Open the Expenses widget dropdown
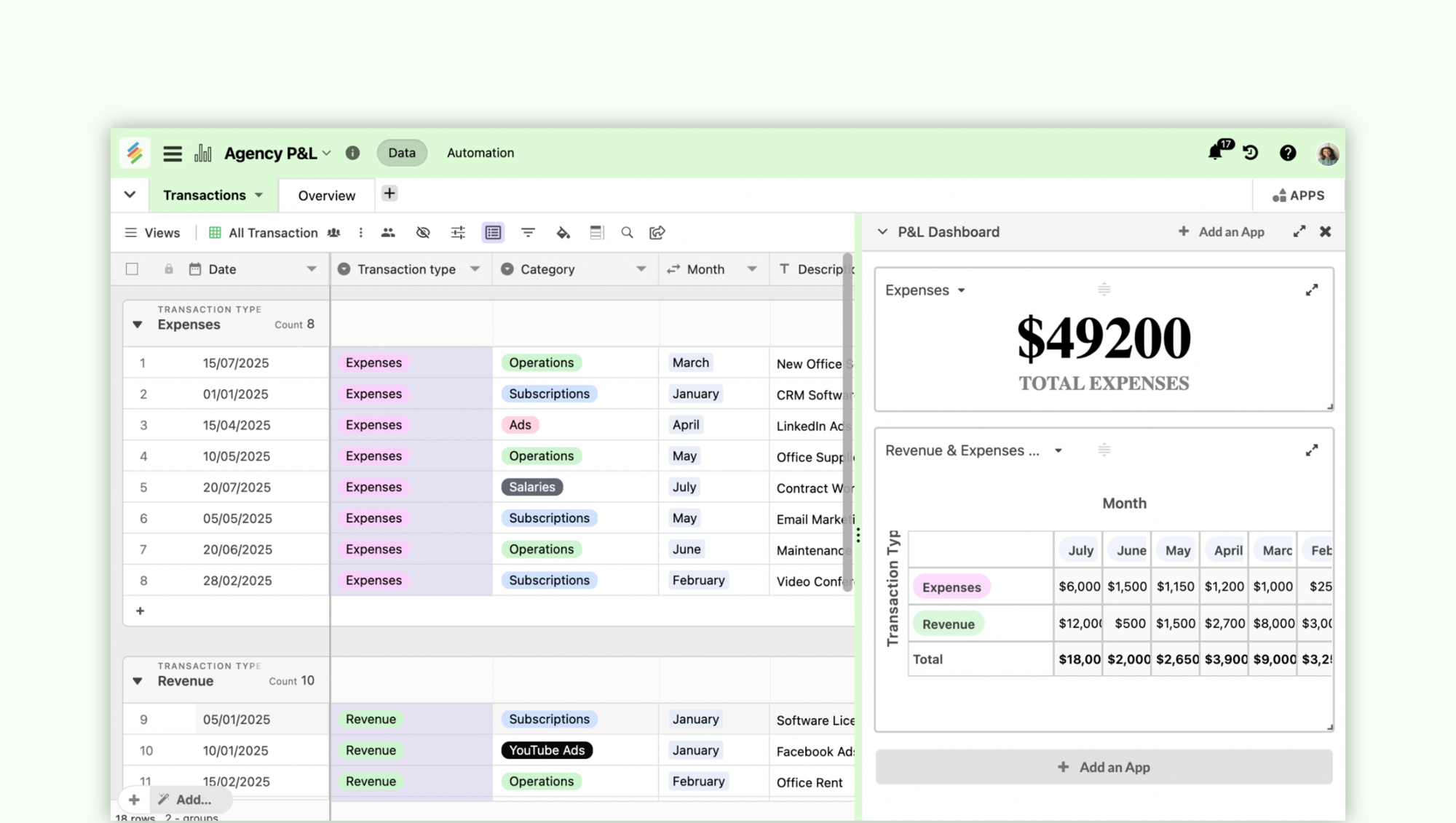This screenshot has width=1456, height=823. (961, 290)
